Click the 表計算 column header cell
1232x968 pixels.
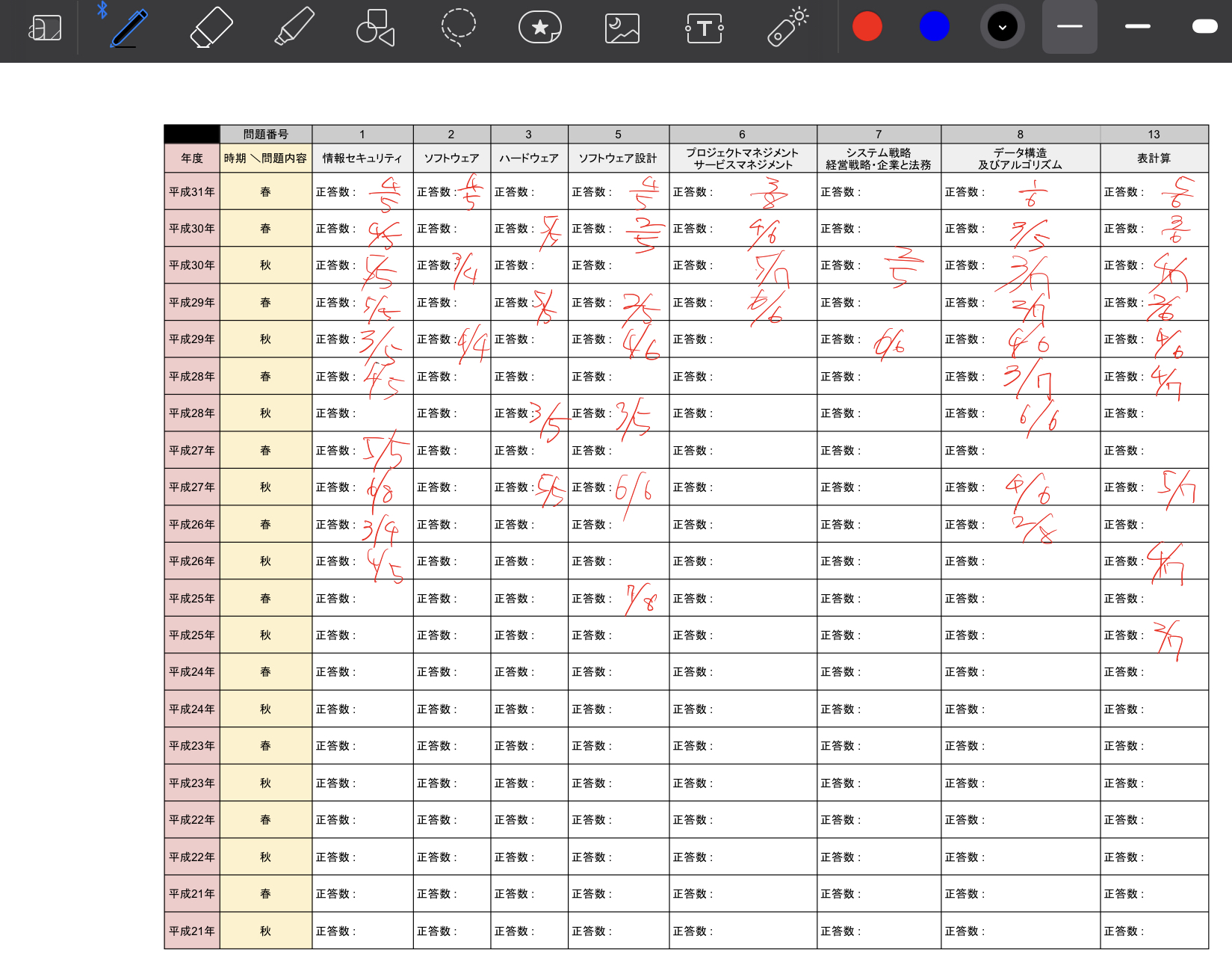coord(1154,158)
